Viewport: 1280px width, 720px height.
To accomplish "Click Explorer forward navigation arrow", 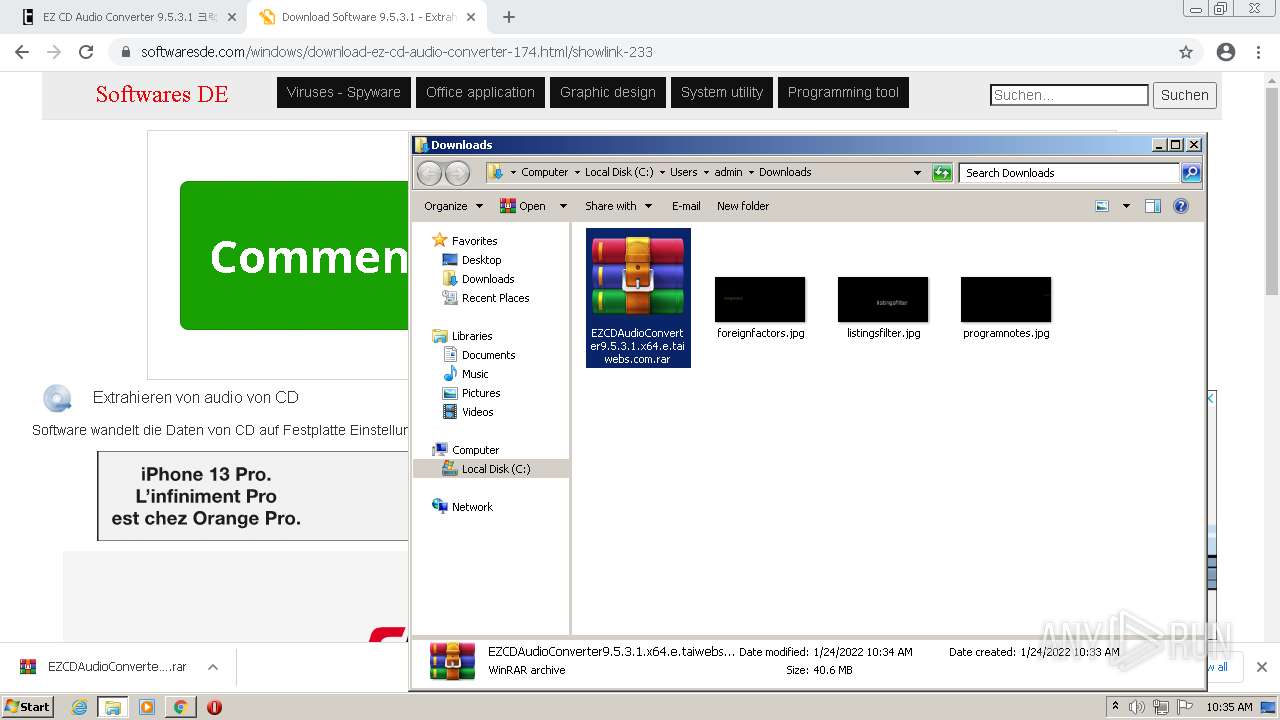I will (457, 173).
